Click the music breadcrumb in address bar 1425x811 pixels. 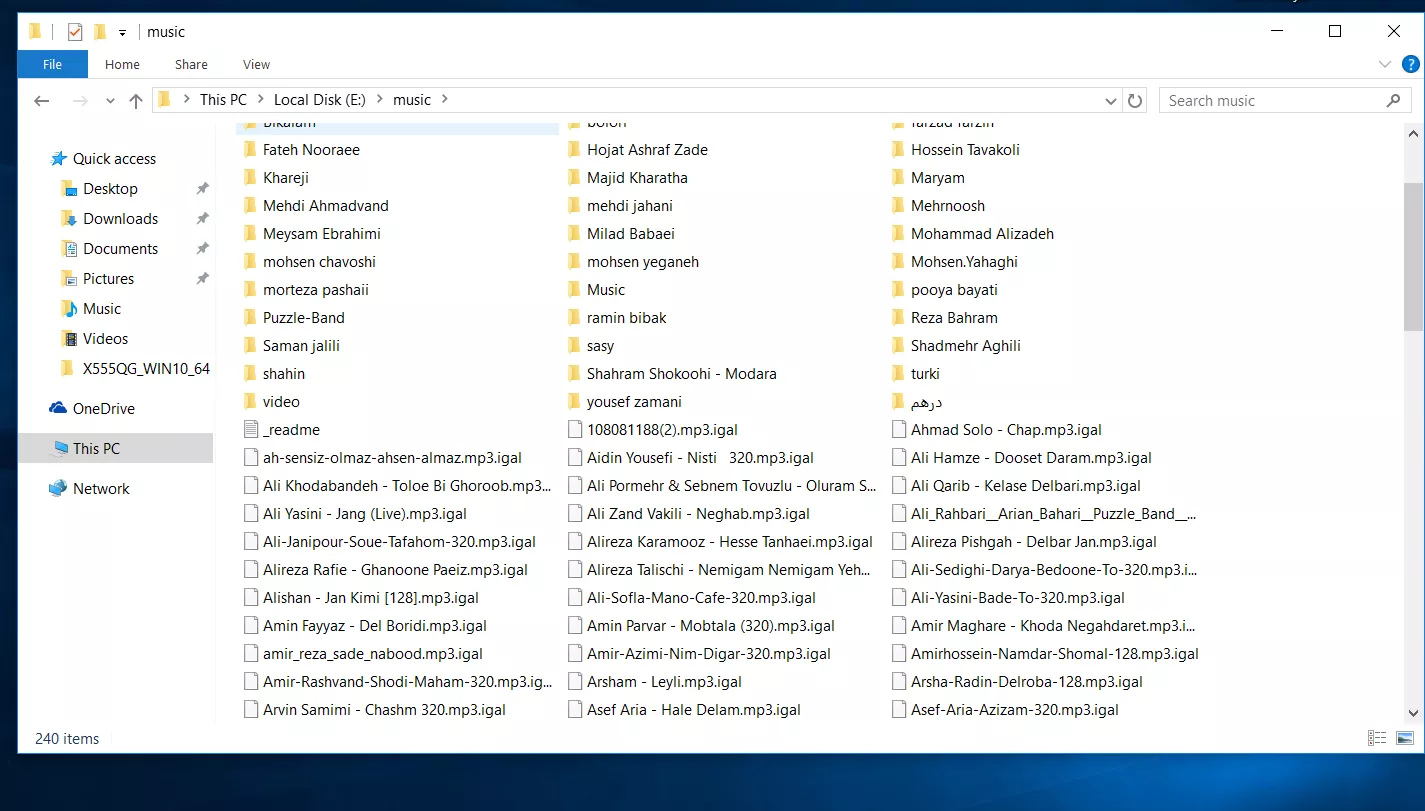(412, 100)
